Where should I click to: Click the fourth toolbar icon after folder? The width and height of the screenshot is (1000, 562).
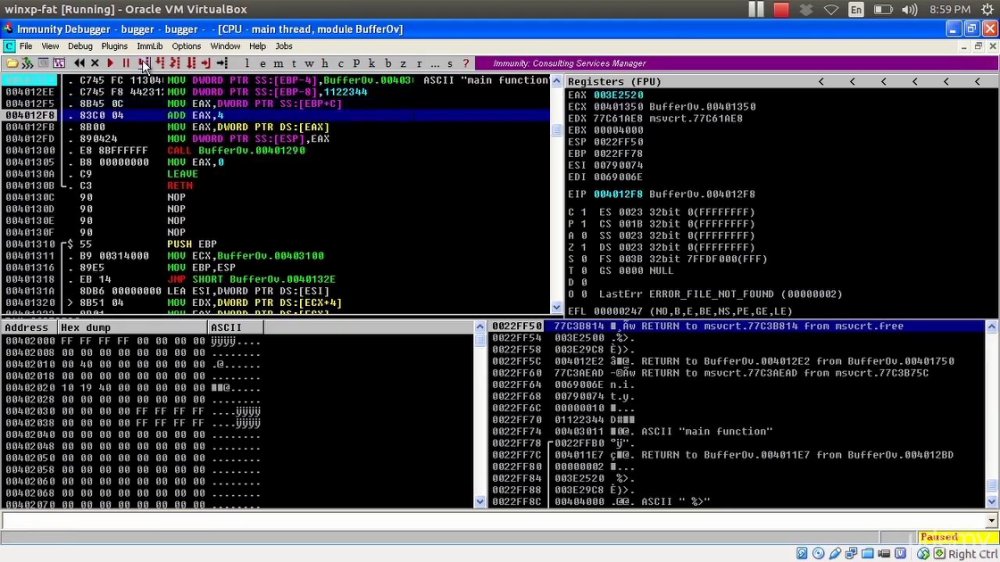[x=59, y=63]
